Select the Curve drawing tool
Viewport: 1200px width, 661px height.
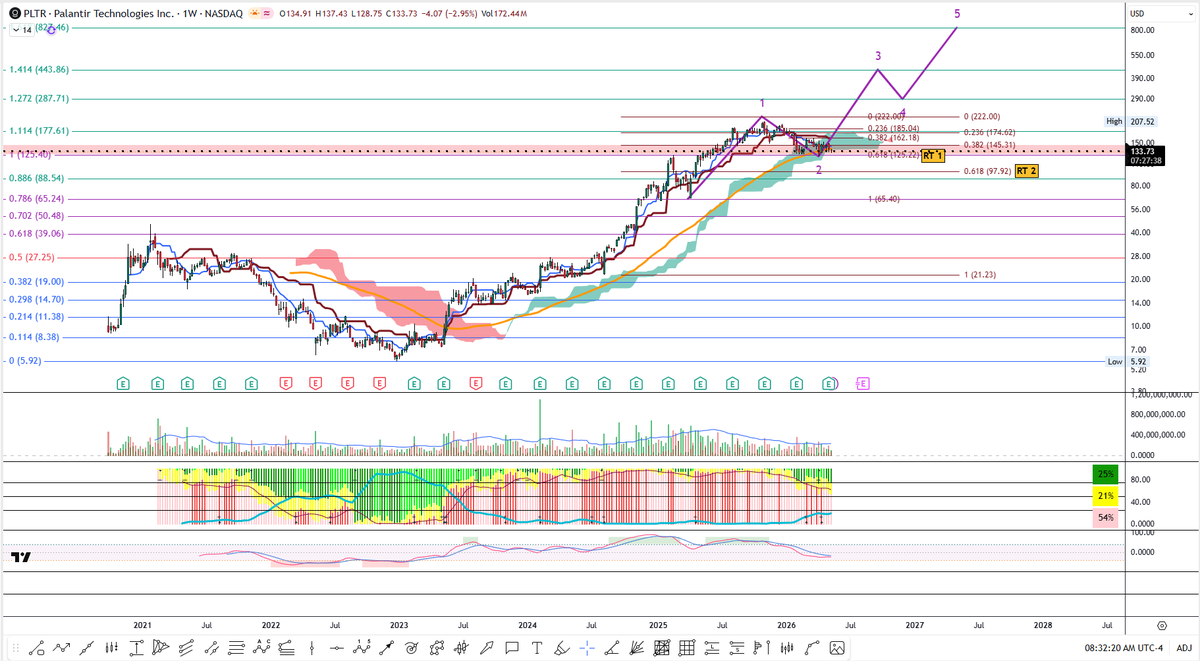811,648
